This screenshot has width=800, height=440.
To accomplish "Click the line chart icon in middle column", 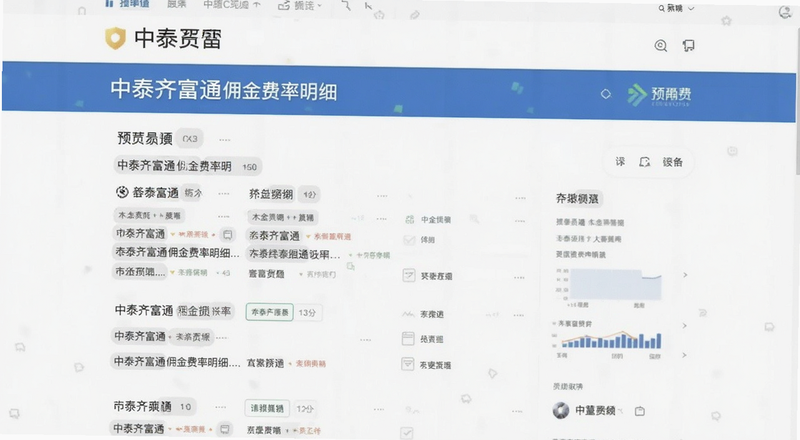I will tap(408, 314).
